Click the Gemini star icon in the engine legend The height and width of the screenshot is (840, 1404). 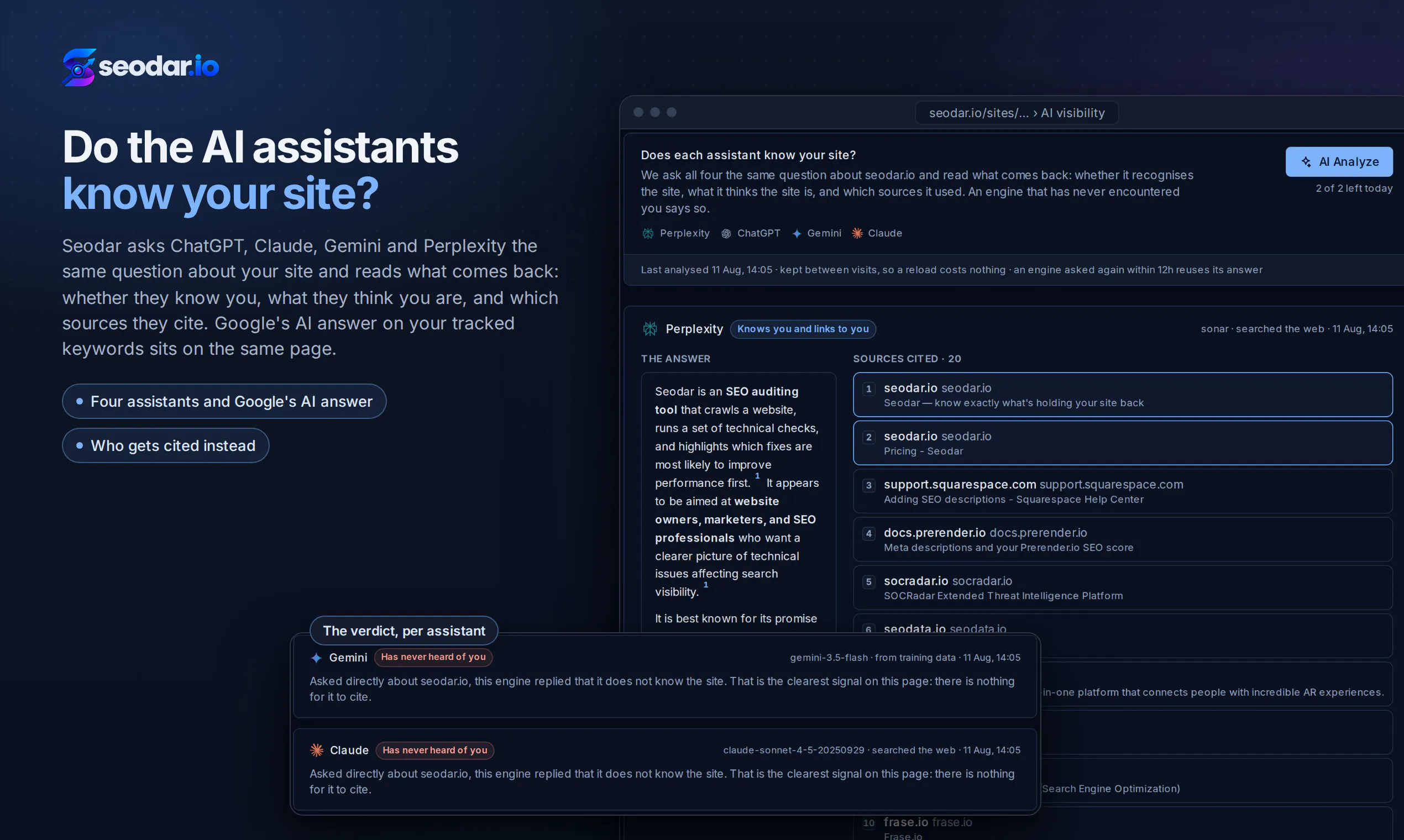tap(797, 233)
